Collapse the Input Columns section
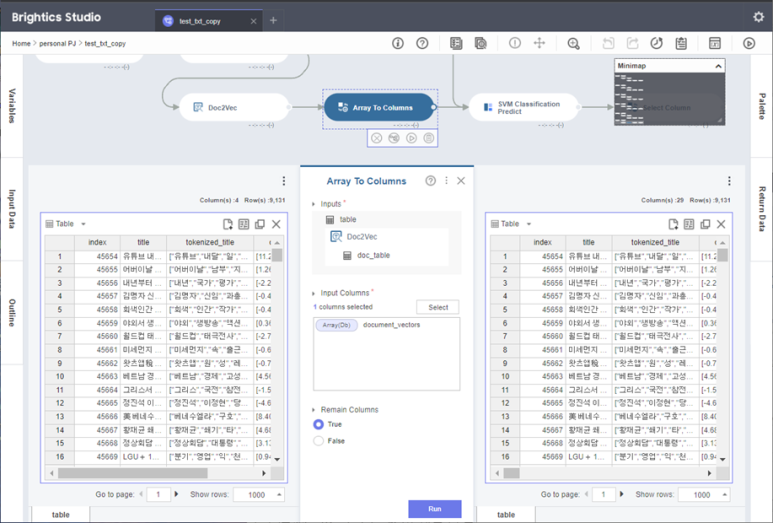This screenshot has height=523, width=773. pos(314,293)
